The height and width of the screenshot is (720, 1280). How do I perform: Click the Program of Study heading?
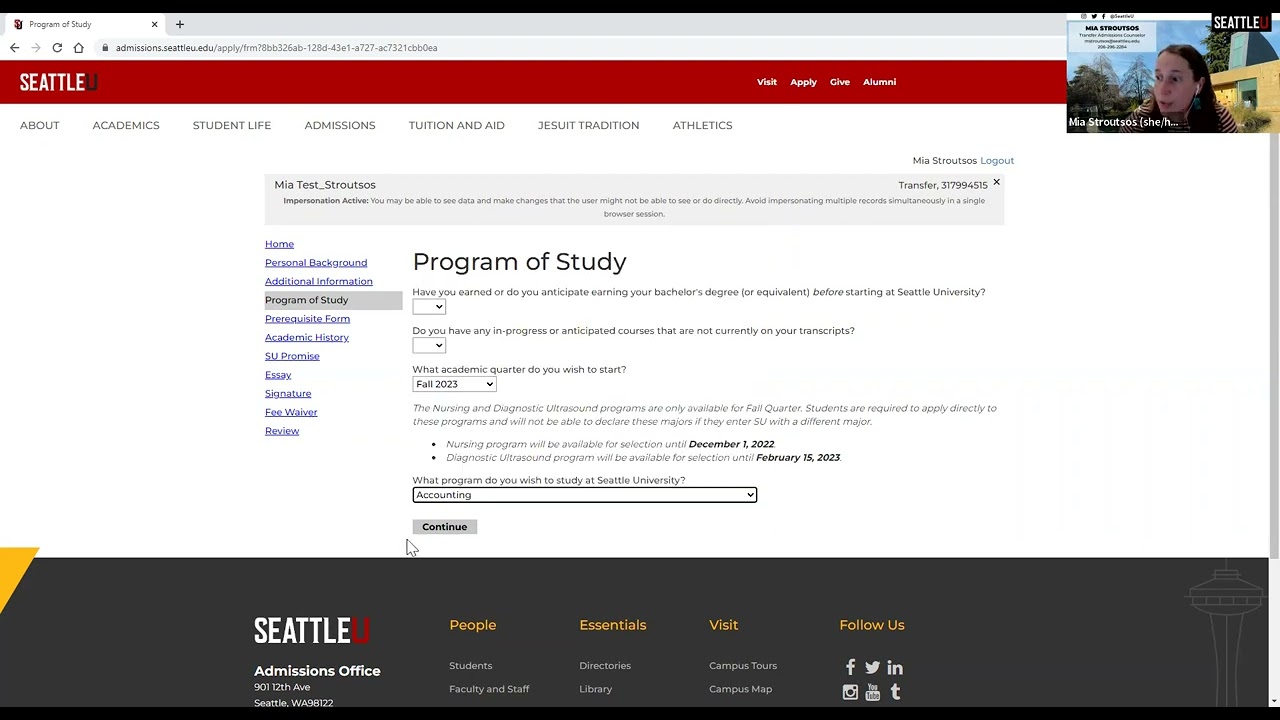point(519,262)
